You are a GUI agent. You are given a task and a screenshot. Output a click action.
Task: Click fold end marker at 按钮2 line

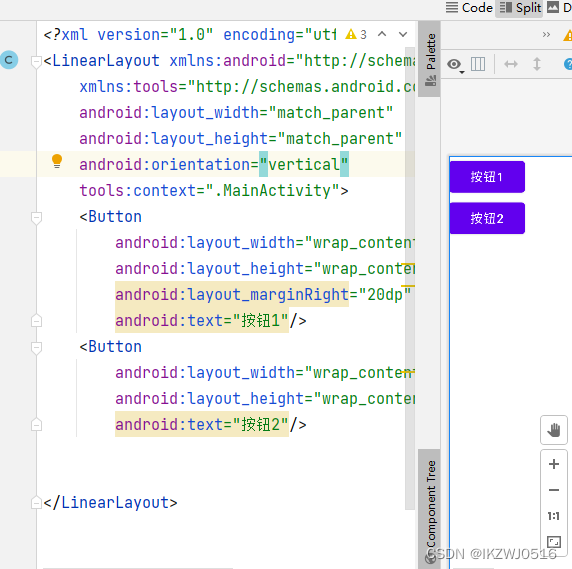pyautogui.click(x=36, y=425)
